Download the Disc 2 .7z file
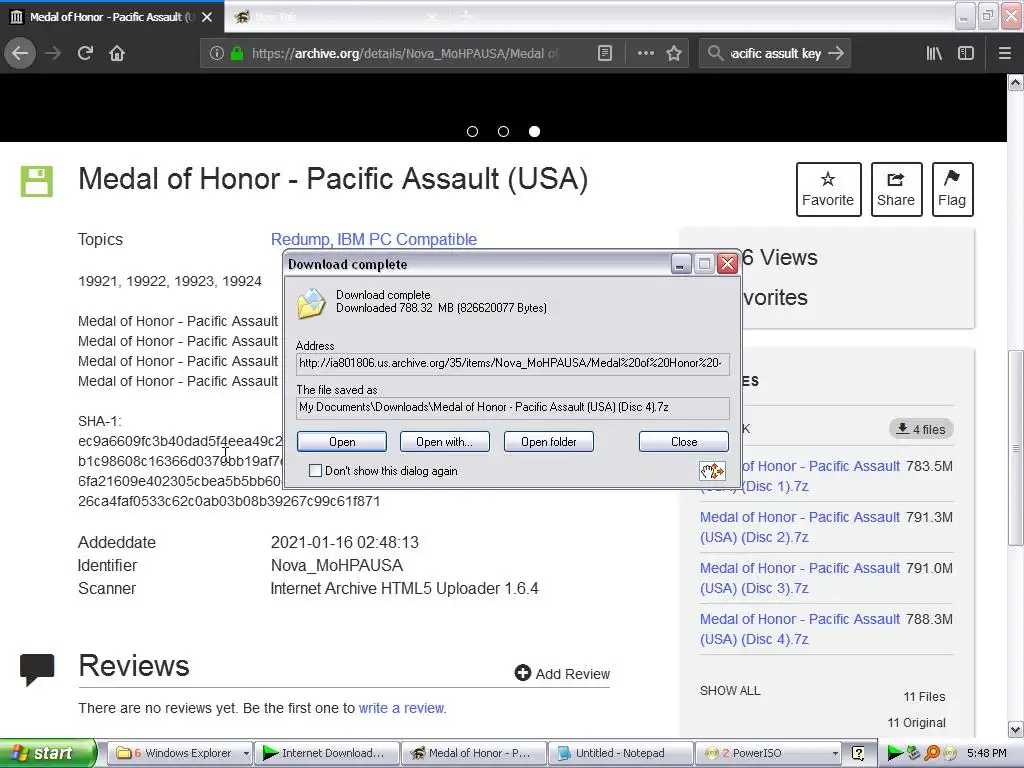The width and height of the screenshot is (1024, 768). (x=800, y=527)
